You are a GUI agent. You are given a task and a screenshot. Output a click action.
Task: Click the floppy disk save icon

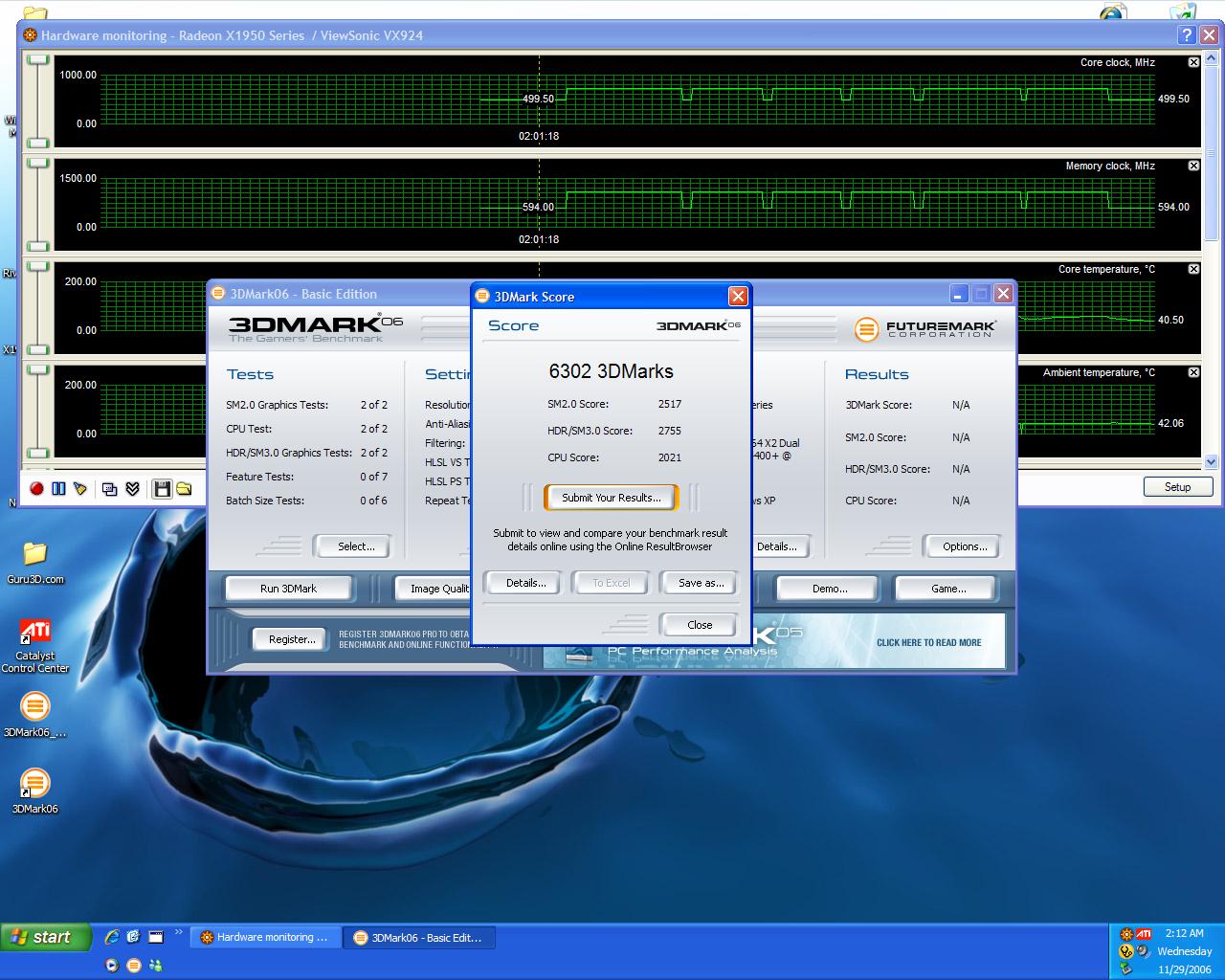tap(162, 489)
